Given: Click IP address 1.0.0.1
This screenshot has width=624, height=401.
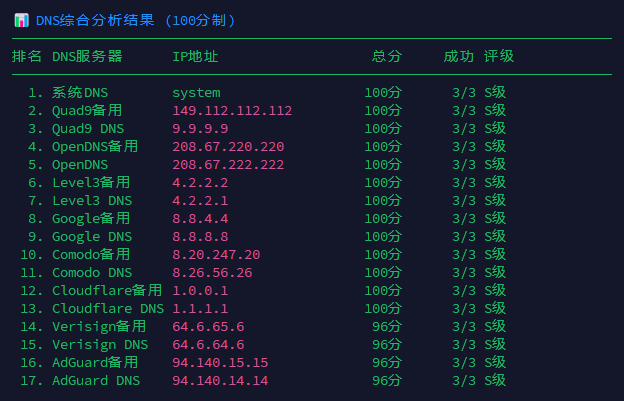Looking at the screenshot, I should [200, 291].
